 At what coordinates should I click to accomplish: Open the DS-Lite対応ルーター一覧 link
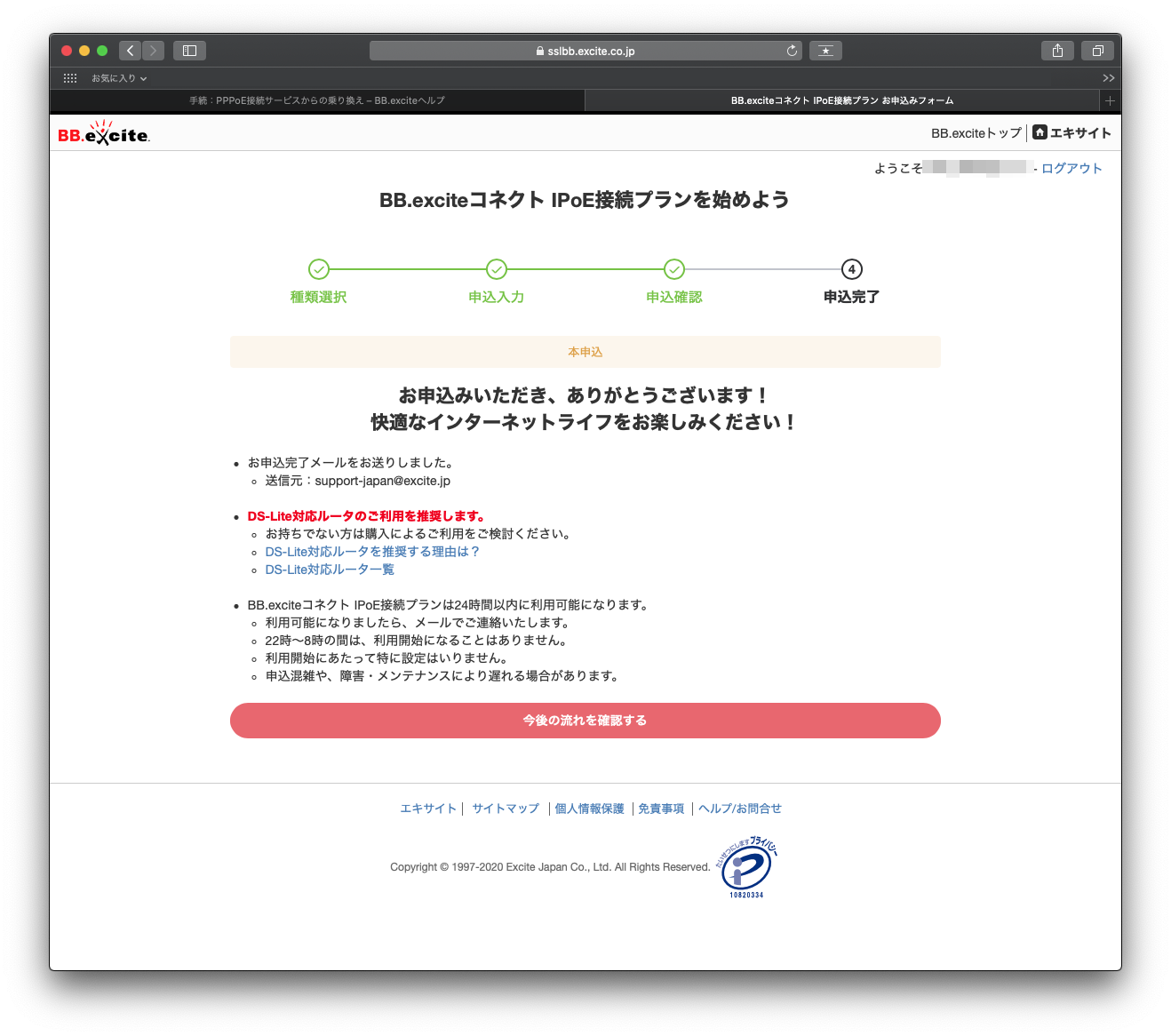330,570
